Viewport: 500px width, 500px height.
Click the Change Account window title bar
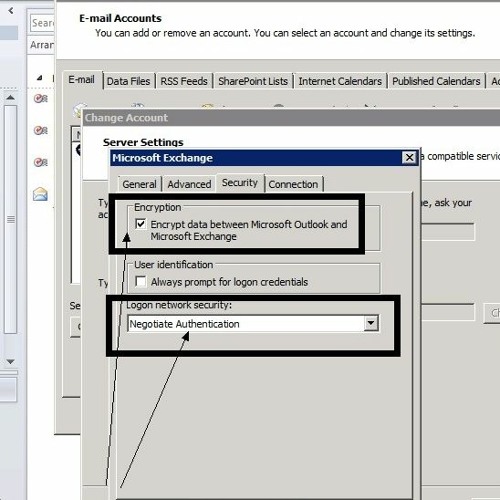pyautogui.click(x=292, y=118)
